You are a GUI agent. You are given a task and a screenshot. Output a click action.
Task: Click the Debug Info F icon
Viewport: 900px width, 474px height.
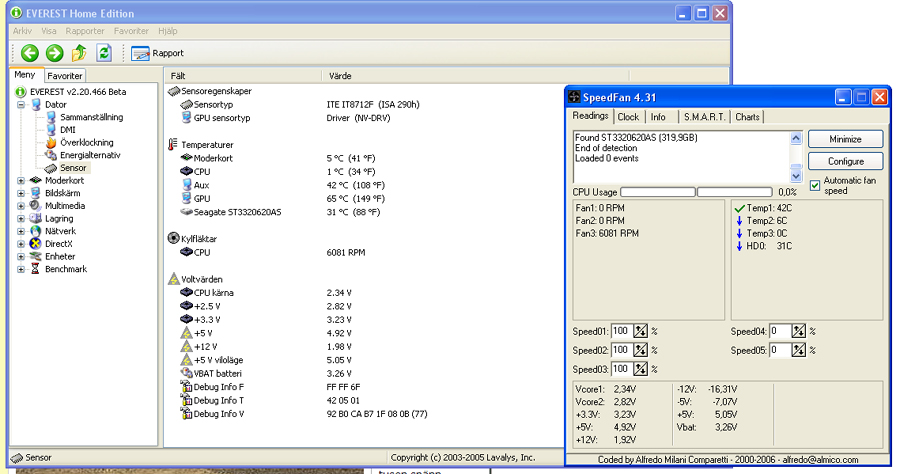pyautogui.click(x=186, y=387)
